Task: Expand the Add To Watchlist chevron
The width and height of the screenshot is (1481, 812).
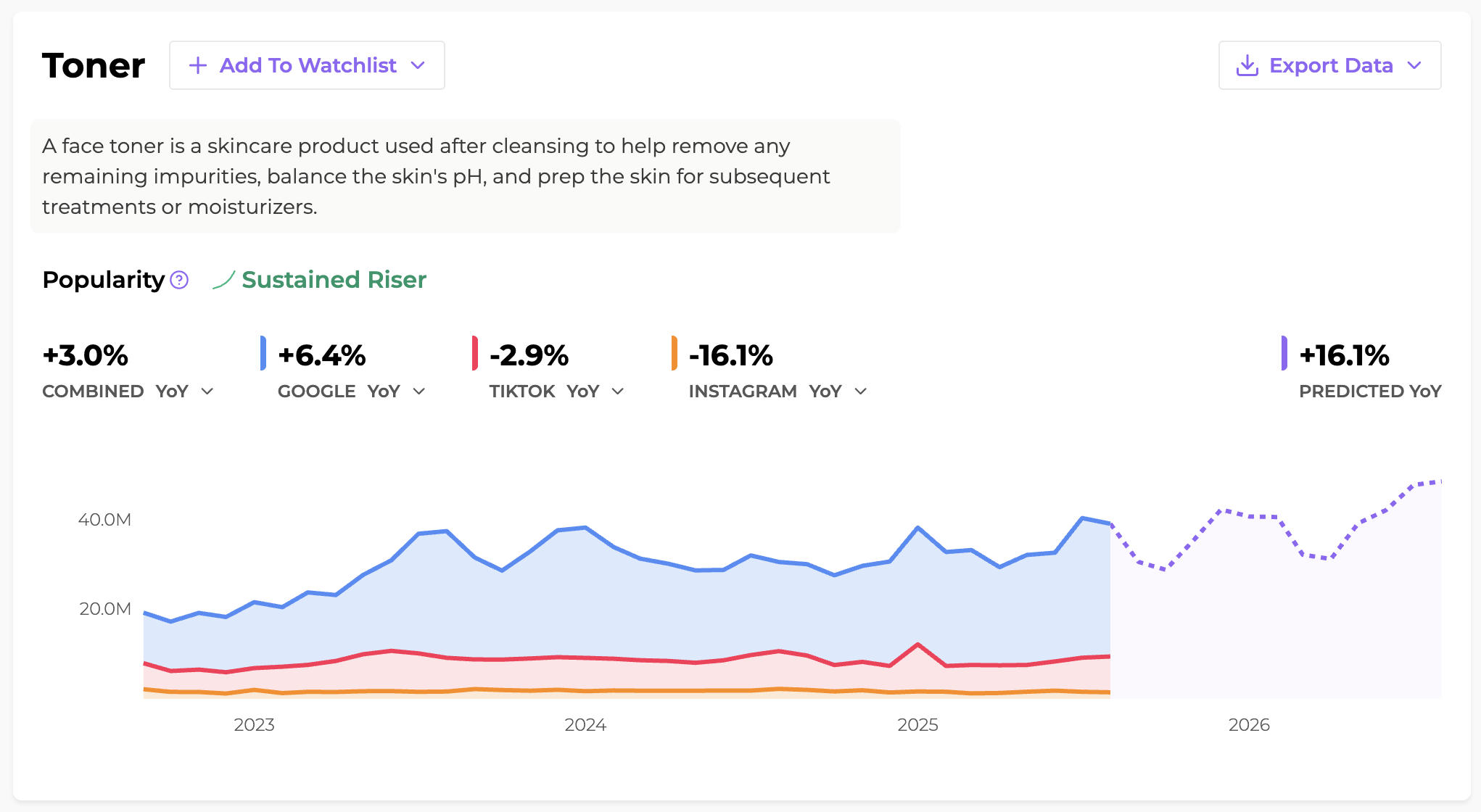Action: pyautogui.click(x=418, y=65)
